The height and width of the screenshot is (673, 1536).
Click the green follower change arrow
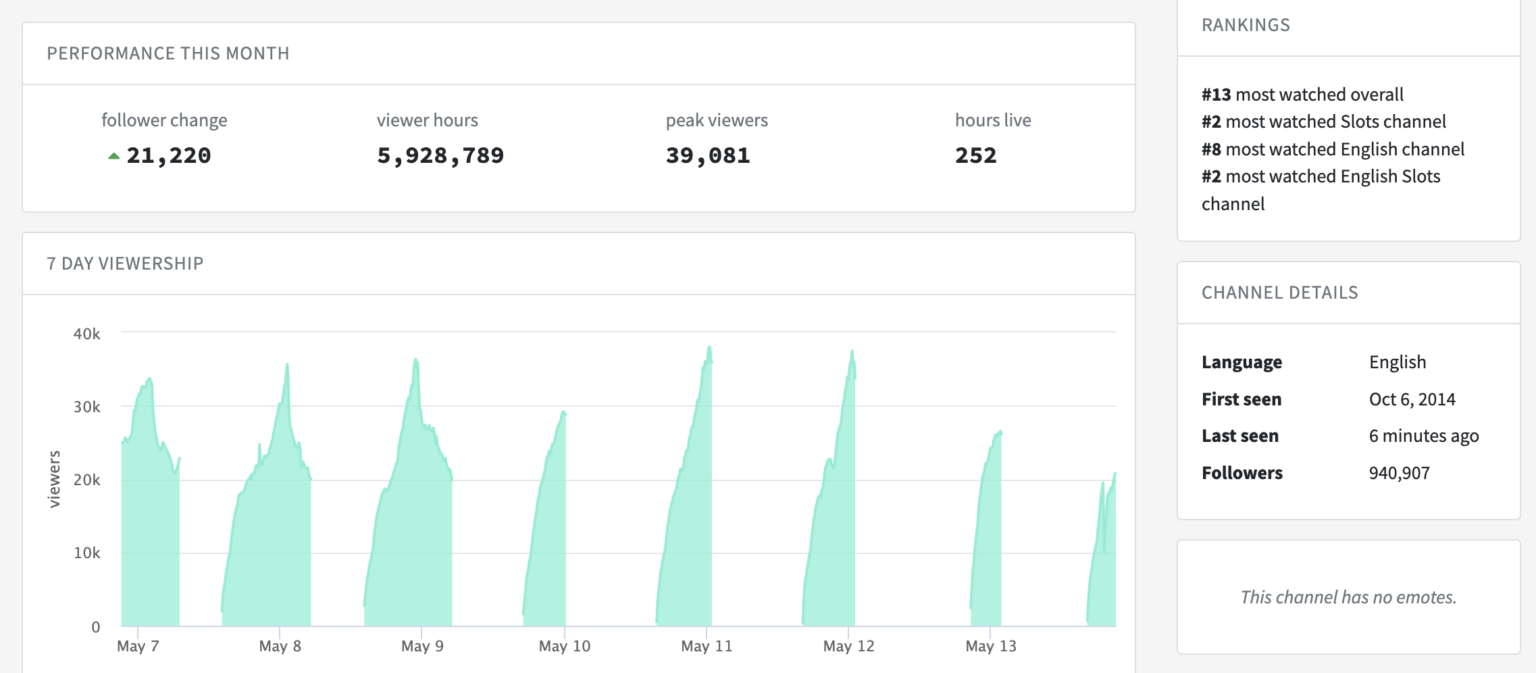pos(114,156)
